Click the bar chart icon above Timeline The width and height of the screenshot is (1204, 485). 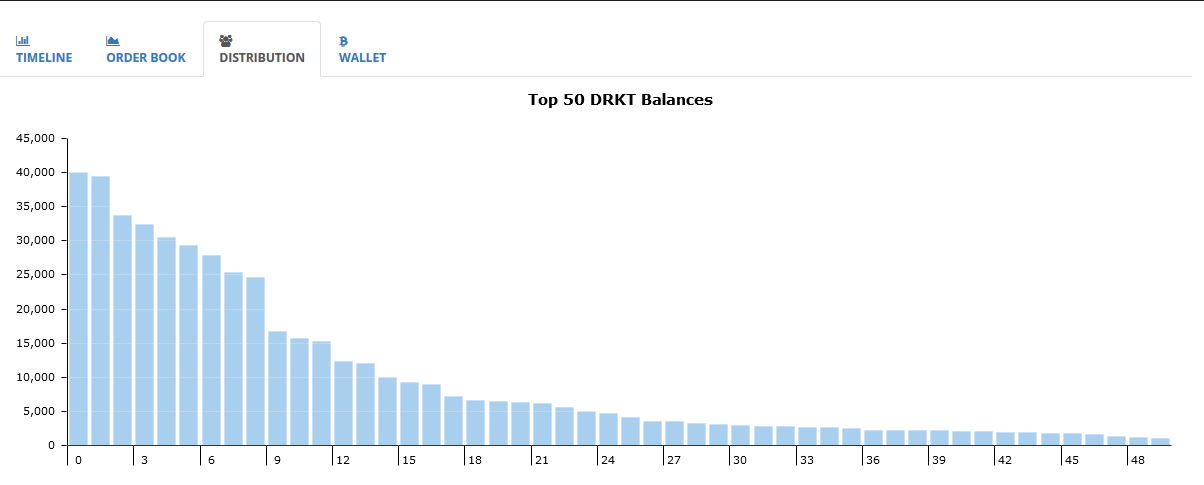[x=22, y=41]
